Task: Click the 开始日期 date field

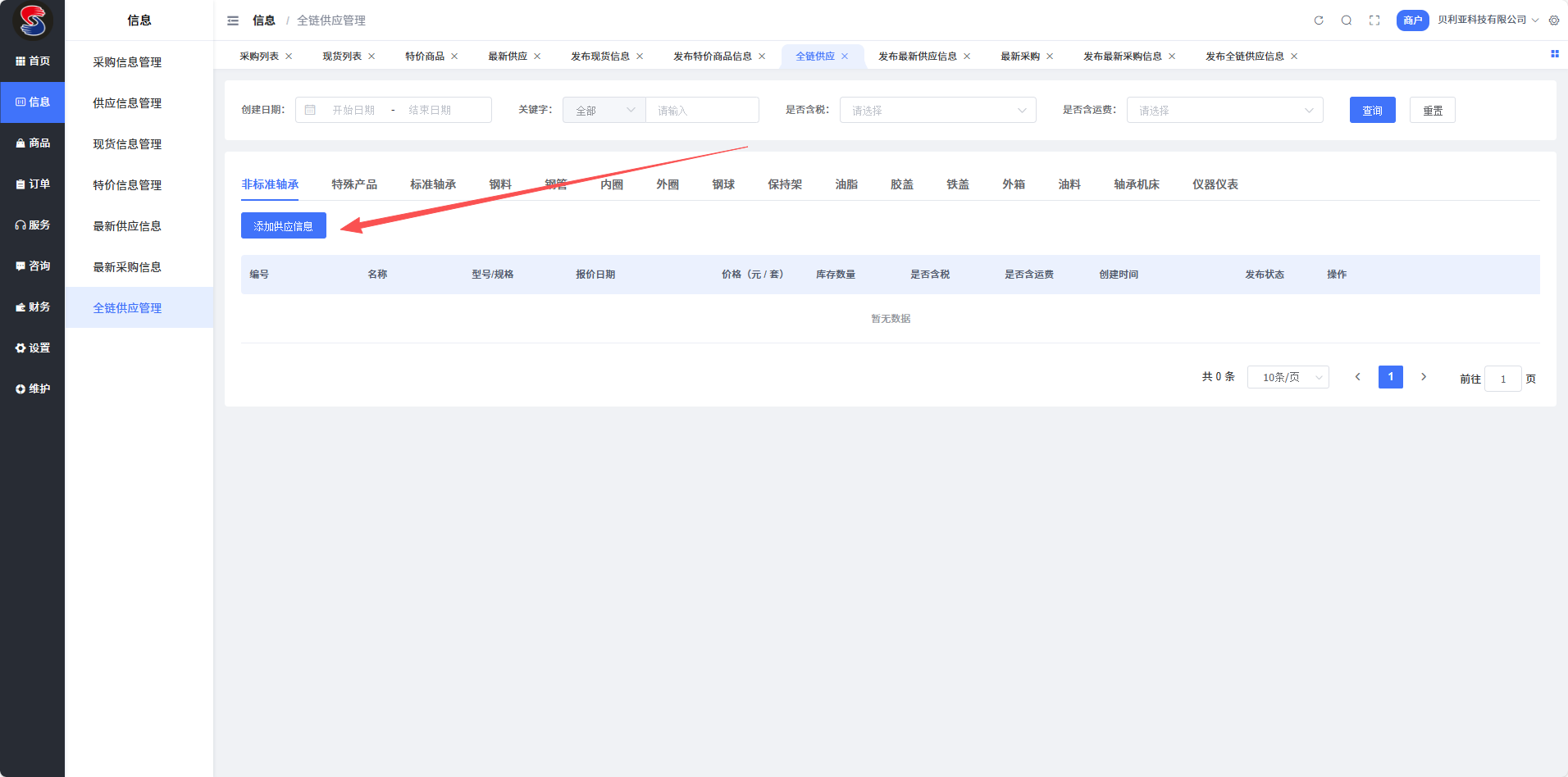Action: [353, 111]
